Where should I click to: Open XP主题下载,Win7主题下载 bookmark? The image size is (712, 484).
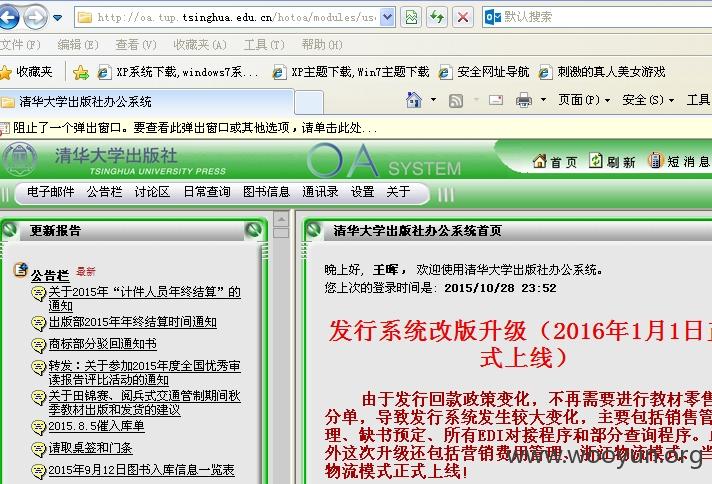351,72
